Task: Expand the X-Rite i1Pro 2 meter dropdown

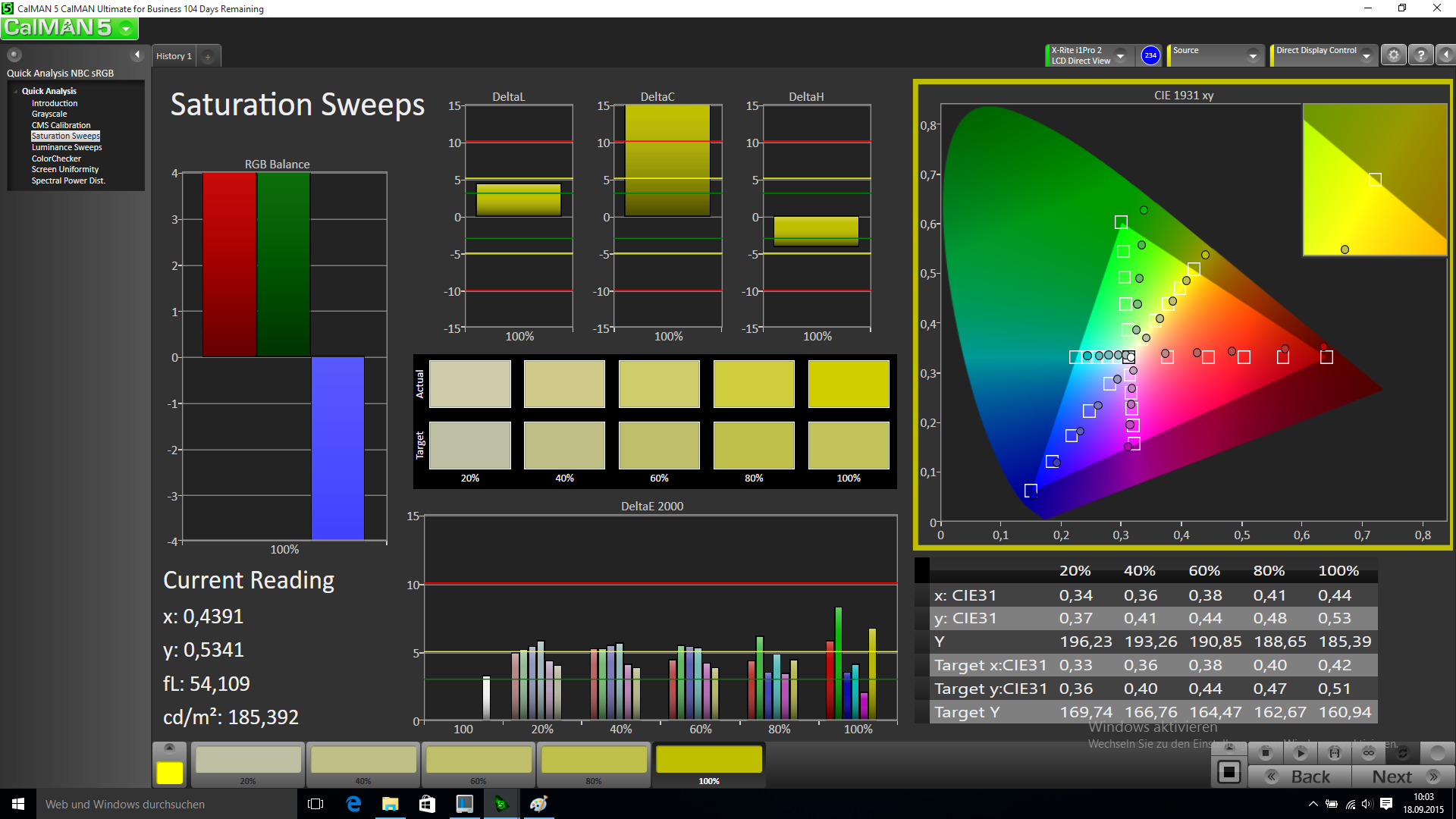Action: (1120, 55)
